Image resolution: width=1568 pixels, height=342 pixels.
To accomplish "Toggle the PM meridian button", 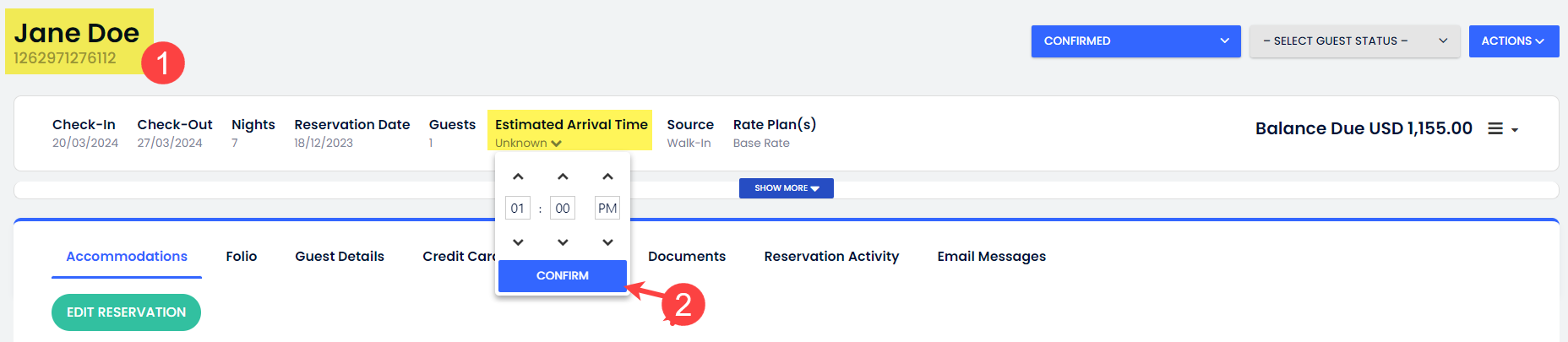I will click(607, 208).
